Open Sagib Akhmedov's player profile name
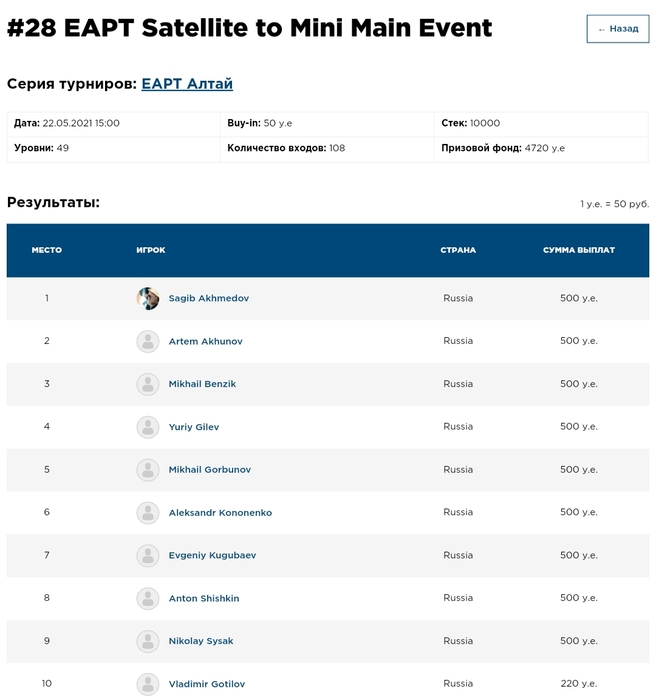This screenshot has height=700, width=656. click(x=208, y=299)
